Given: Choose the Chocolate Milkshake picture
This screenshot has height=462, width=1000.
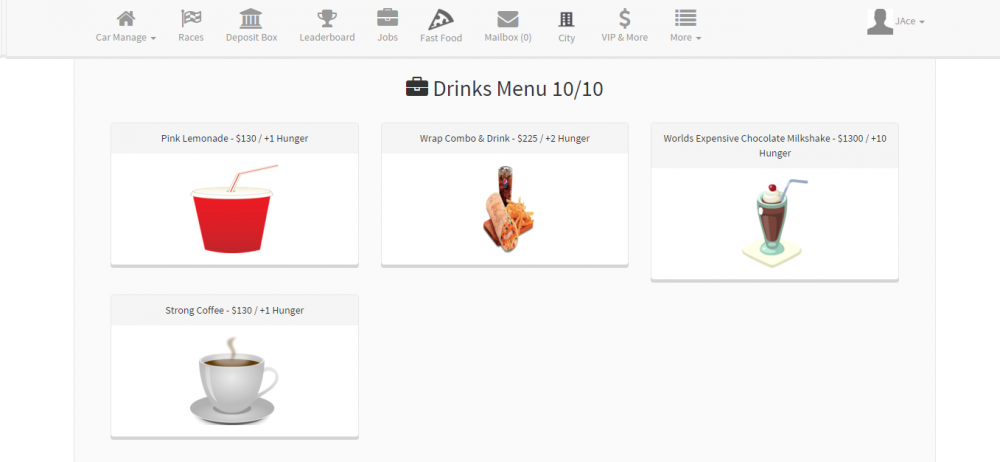Looking at the screenshot, I should coord(774,222).
